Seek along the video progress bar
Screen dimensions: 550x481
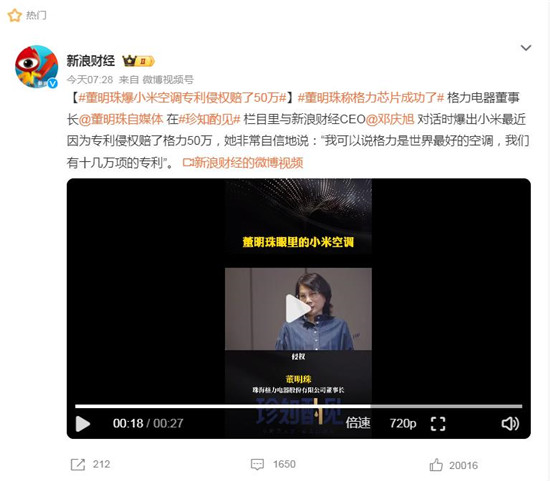(299, 406)
